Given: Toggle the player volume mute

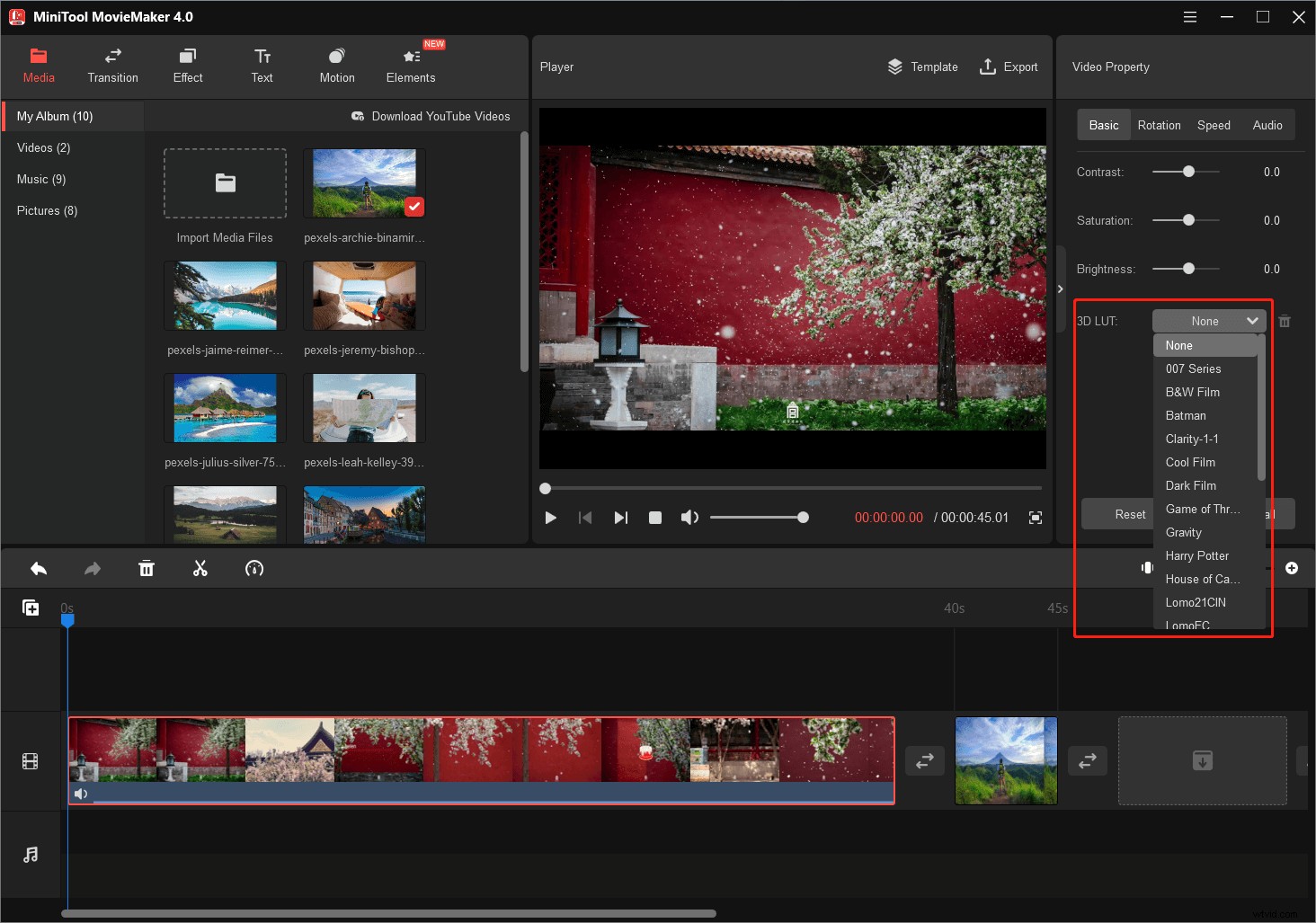Looking at the screenshot, I should click(x=689, y=517).
